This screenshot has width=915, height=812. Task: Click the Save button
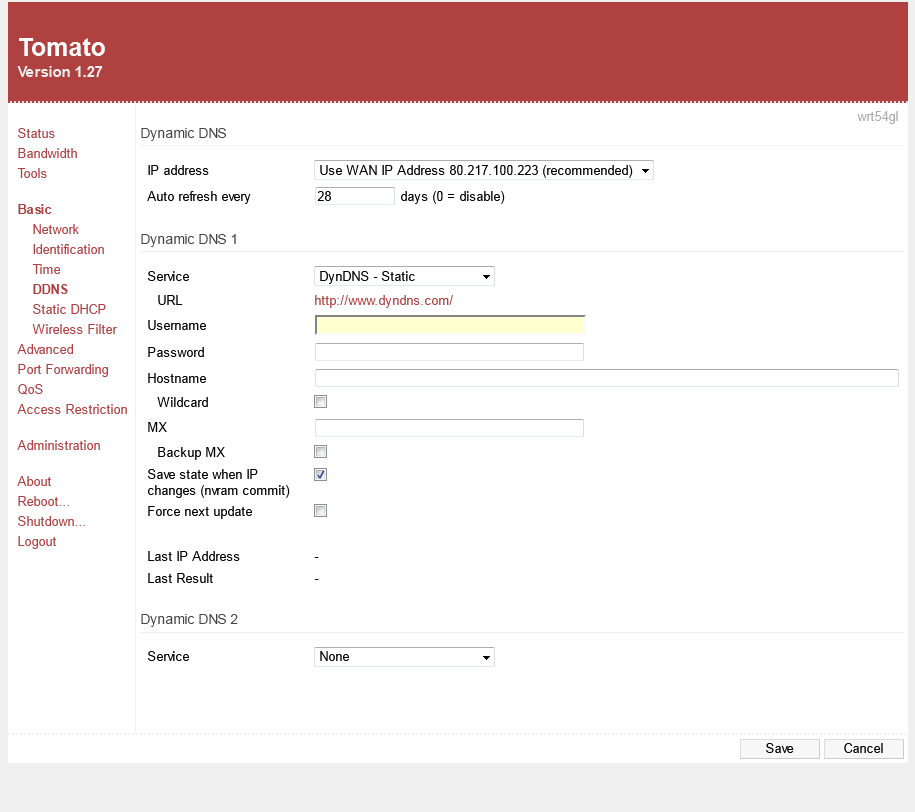pyautogui.click(x=779, y=749)
